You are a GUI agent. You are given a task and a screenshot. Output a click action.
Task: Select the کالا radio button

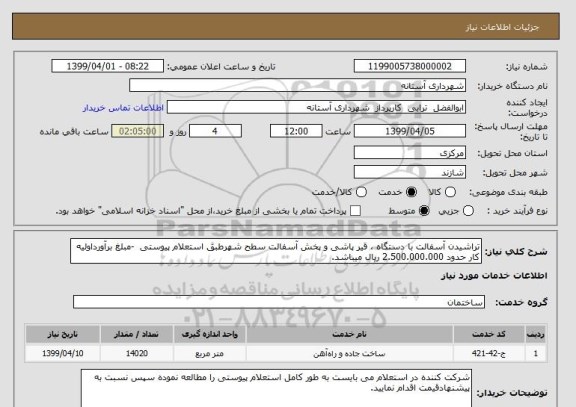pyautogui.click(x=450, y=192)
